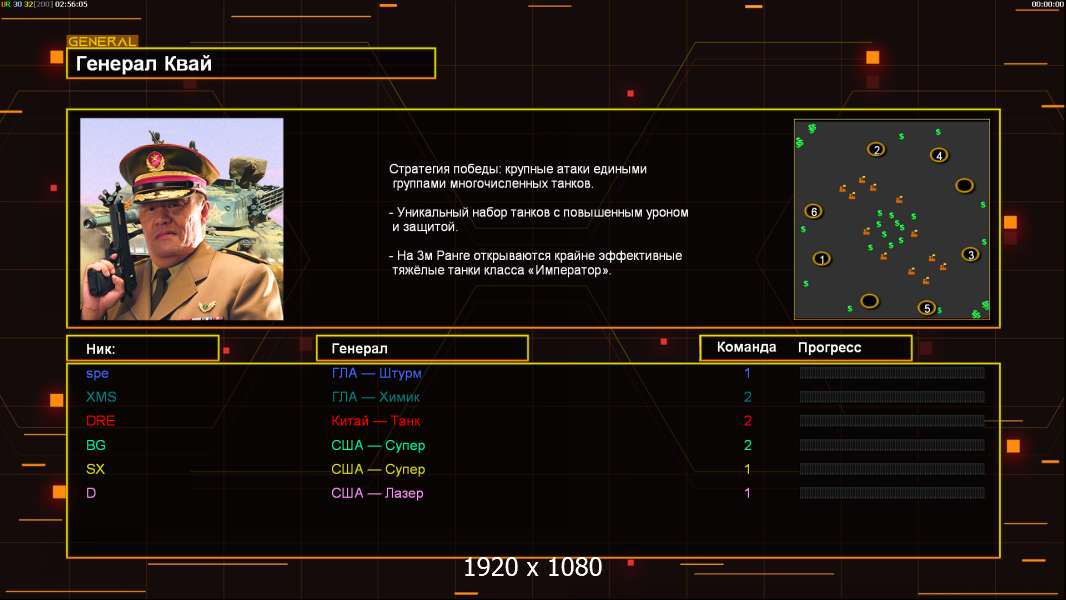Click the 'Команда' column header
Screen dimensions: 1066x600
pos(746,347)
